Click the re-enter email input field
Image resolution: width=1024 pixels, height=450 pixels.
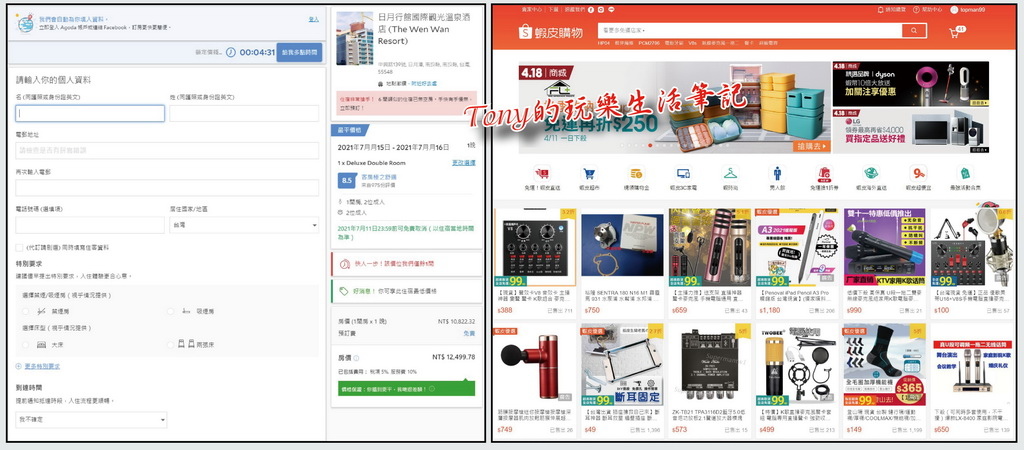[x=167, y=188]
